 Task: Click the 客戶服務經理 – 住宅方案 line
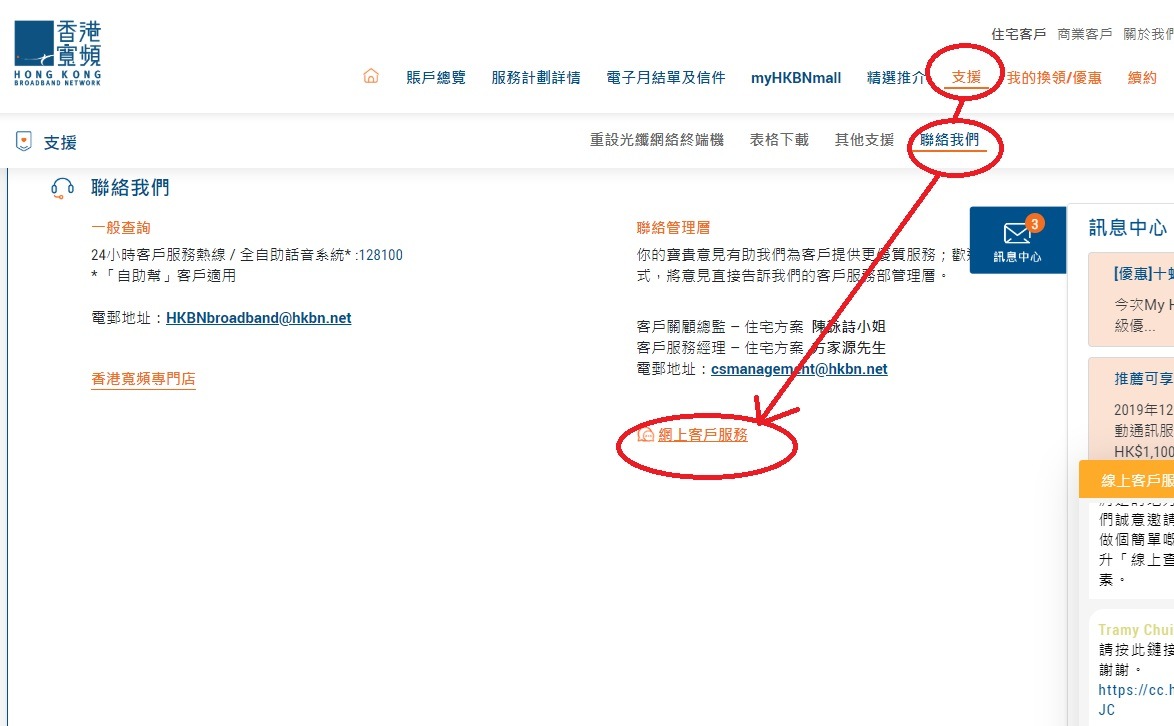coord(761,348)
